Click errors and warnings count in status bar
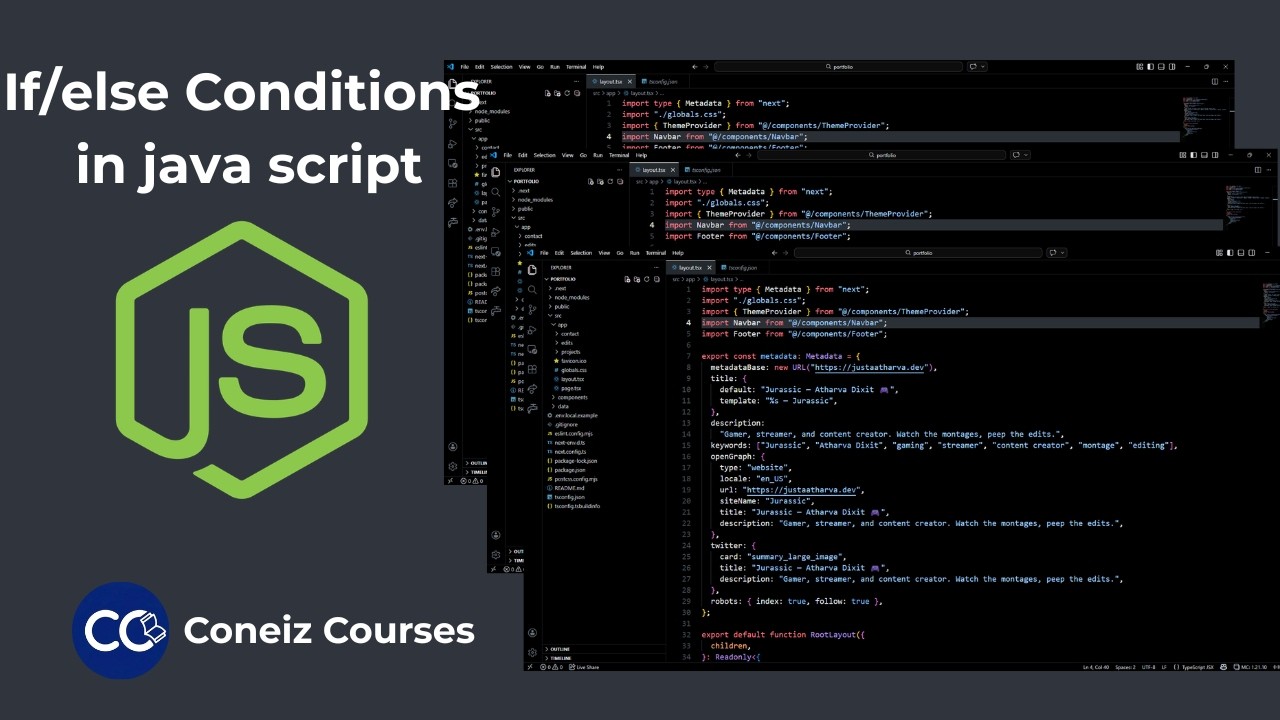 click(553, 667)
